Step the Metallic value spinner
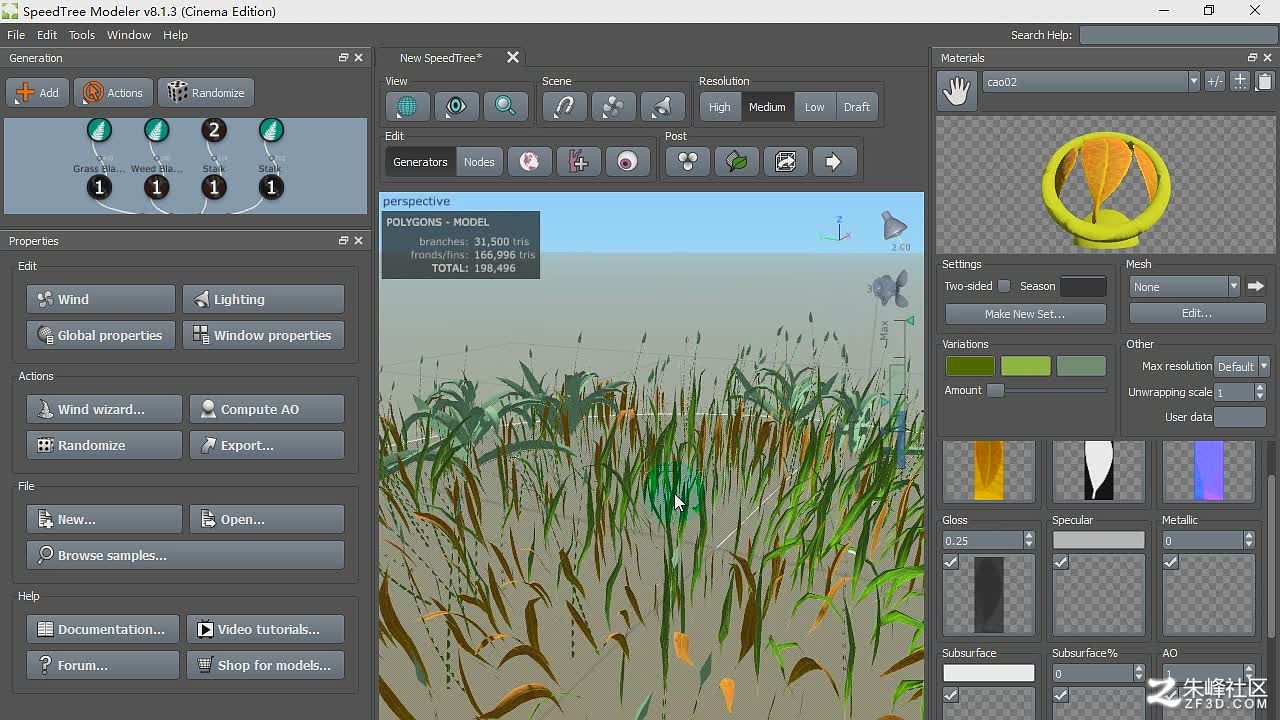 pos(1249,540)
